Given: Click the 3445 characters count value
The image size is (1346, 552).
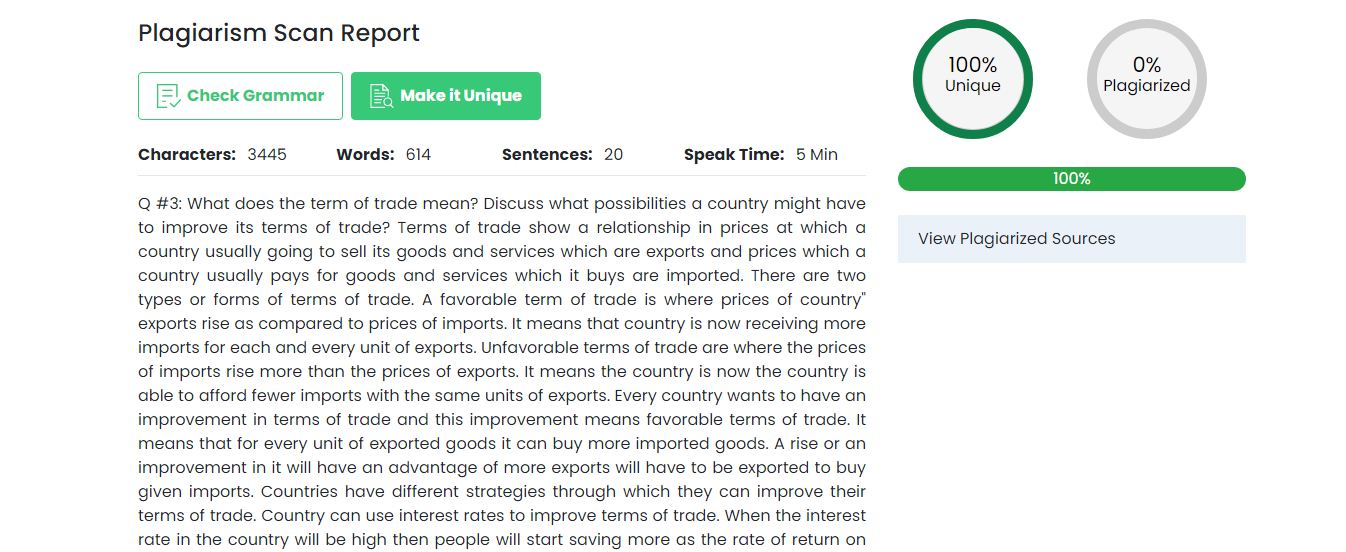Looking at the screenshot, I should 267,155.
